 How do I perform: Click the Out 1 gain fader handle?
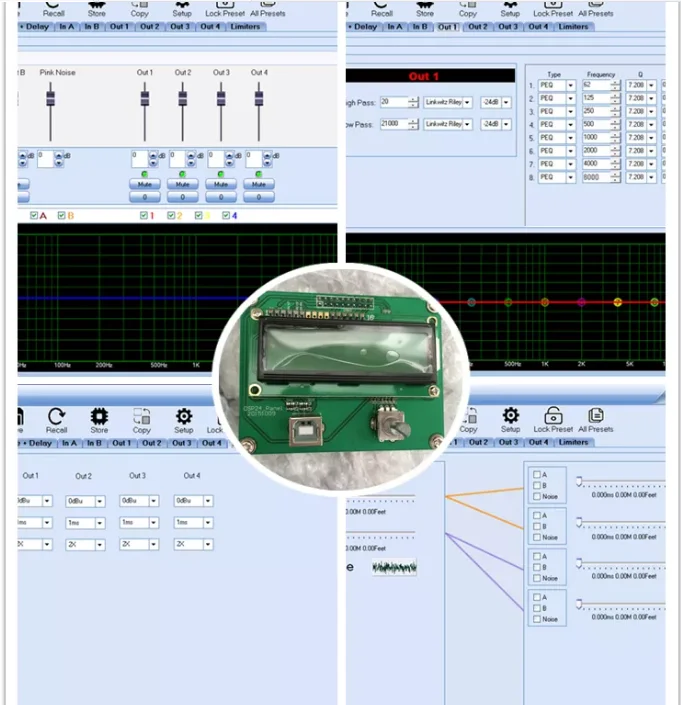[x=145, y=98]
